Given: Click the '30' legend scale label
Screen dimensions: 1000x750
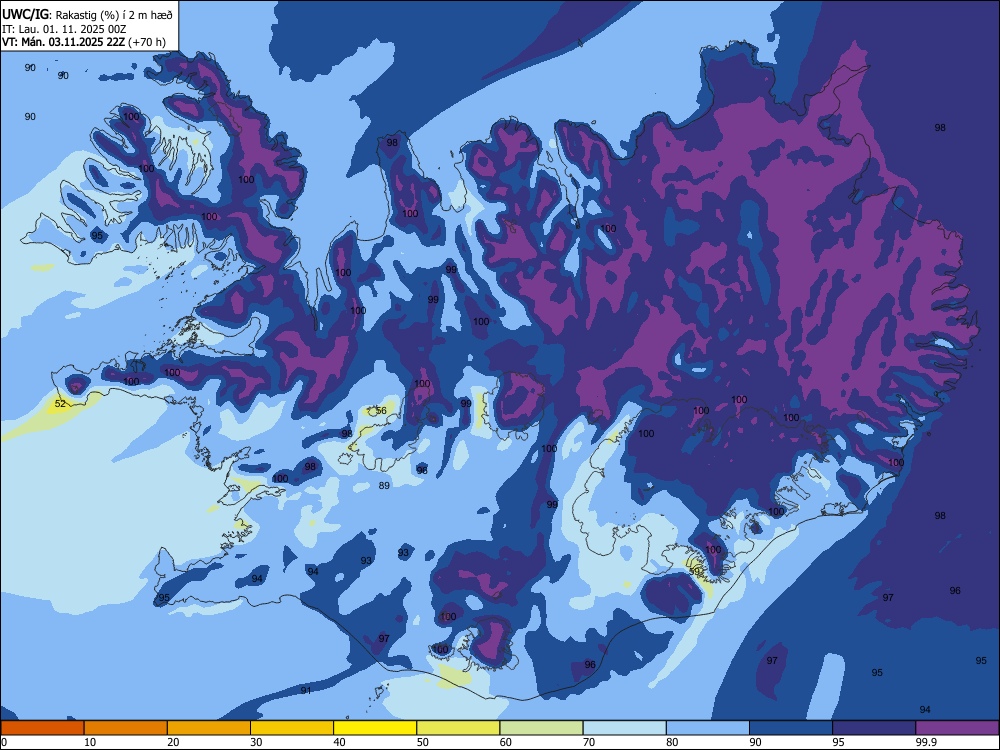Looking at the screenshot, I should [256, 742].
